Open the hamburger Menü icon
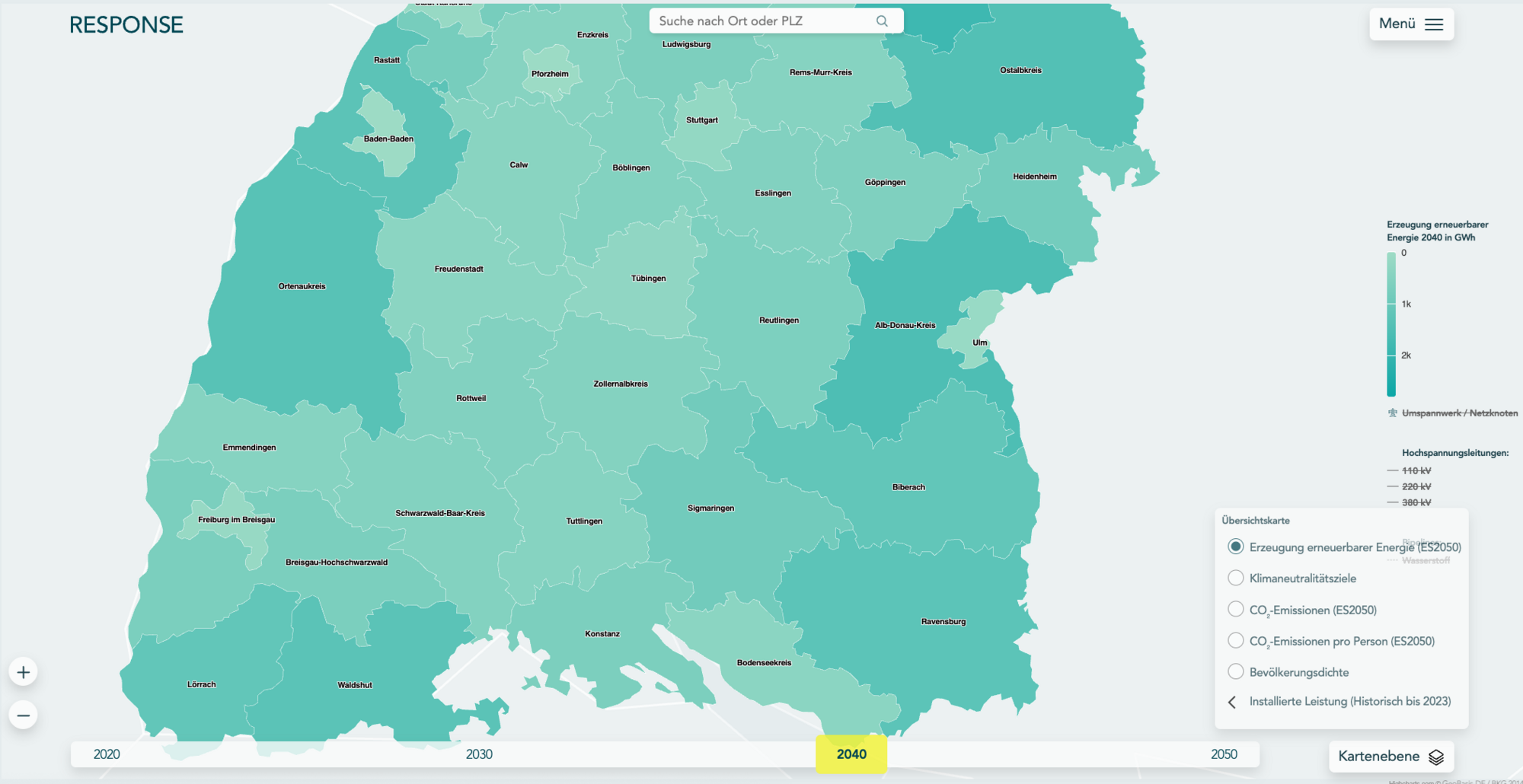The image size is (1523, 784). 1434,24
